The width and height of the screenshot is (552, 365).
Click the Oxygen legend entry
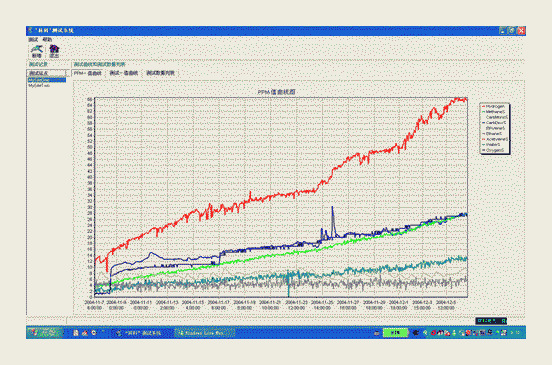(x=494, y=150)
